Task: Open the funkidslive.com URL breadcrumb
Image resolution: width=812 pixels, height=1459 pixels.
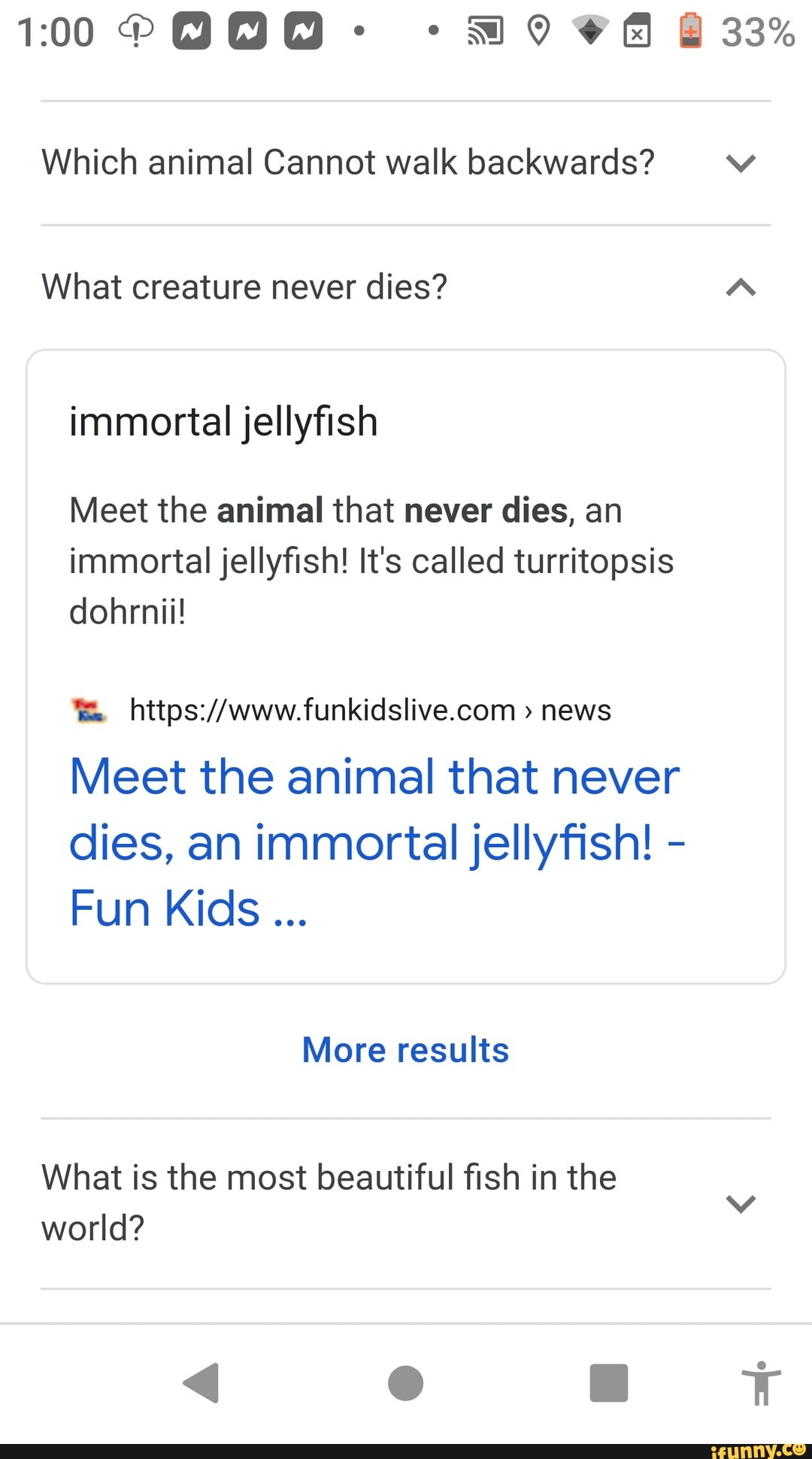Action: 370,710
